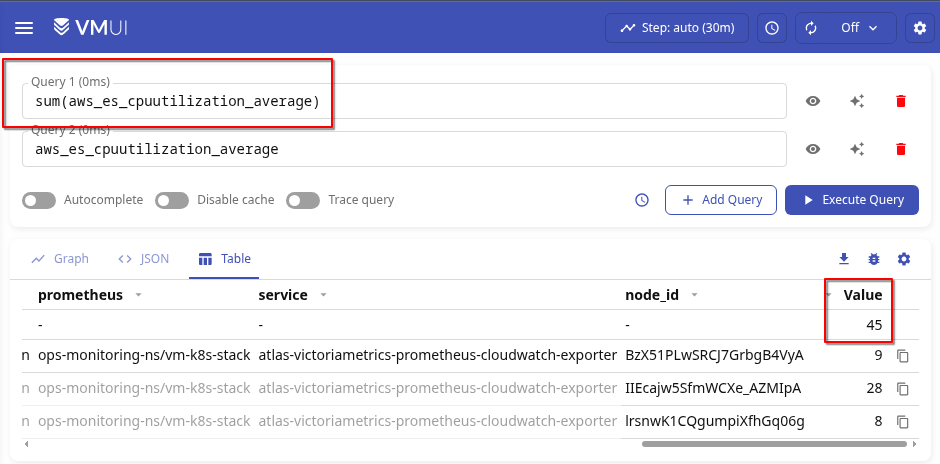Image resolution: width=940 pixels, height=464 pixels.
Task: Click the Execute Query button
Action: tap(852, 200)
